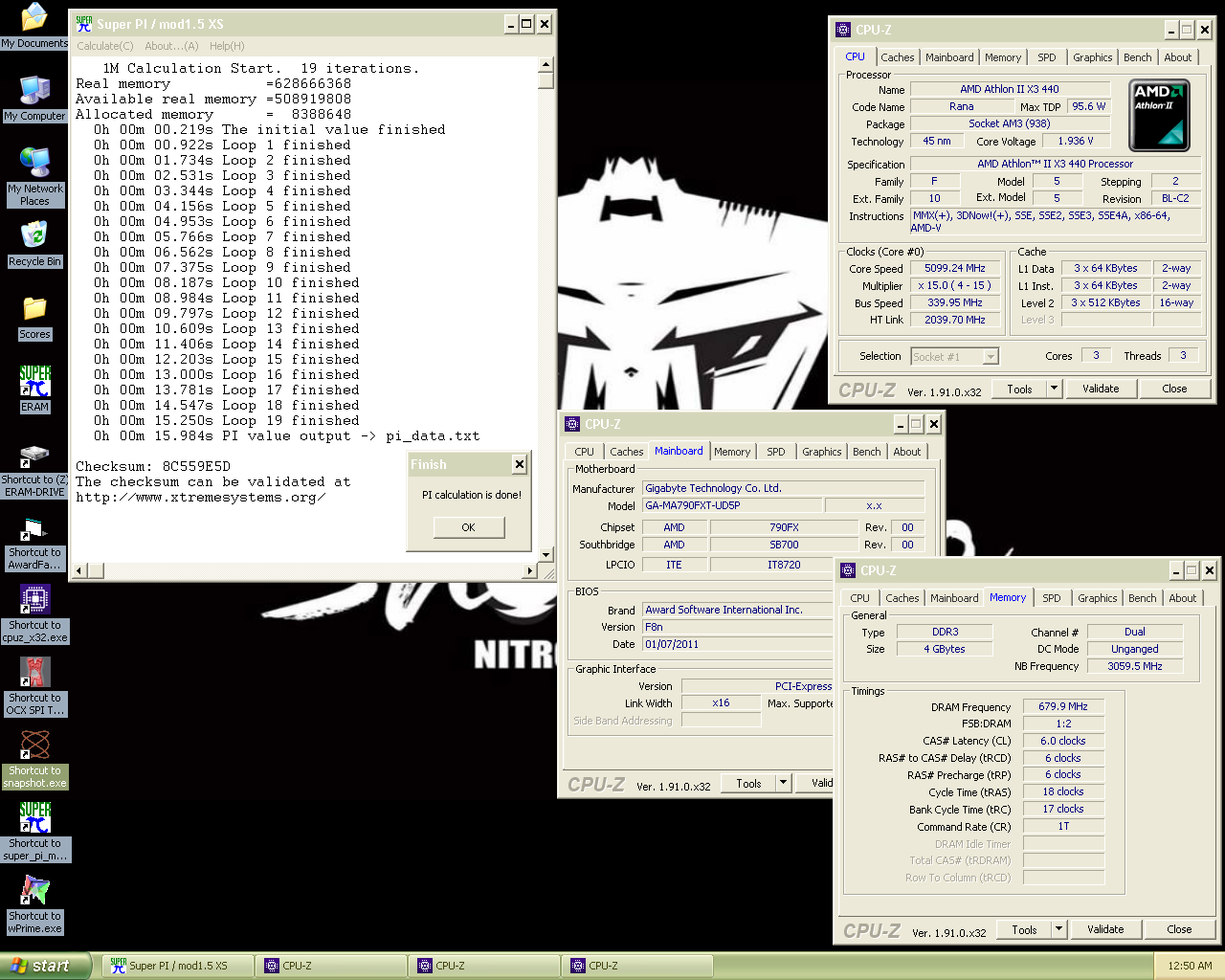The image size is (1225, 980).
Task: Expand Tools dropdown arrow in Memory window
Action: (x=1058, y=929)
